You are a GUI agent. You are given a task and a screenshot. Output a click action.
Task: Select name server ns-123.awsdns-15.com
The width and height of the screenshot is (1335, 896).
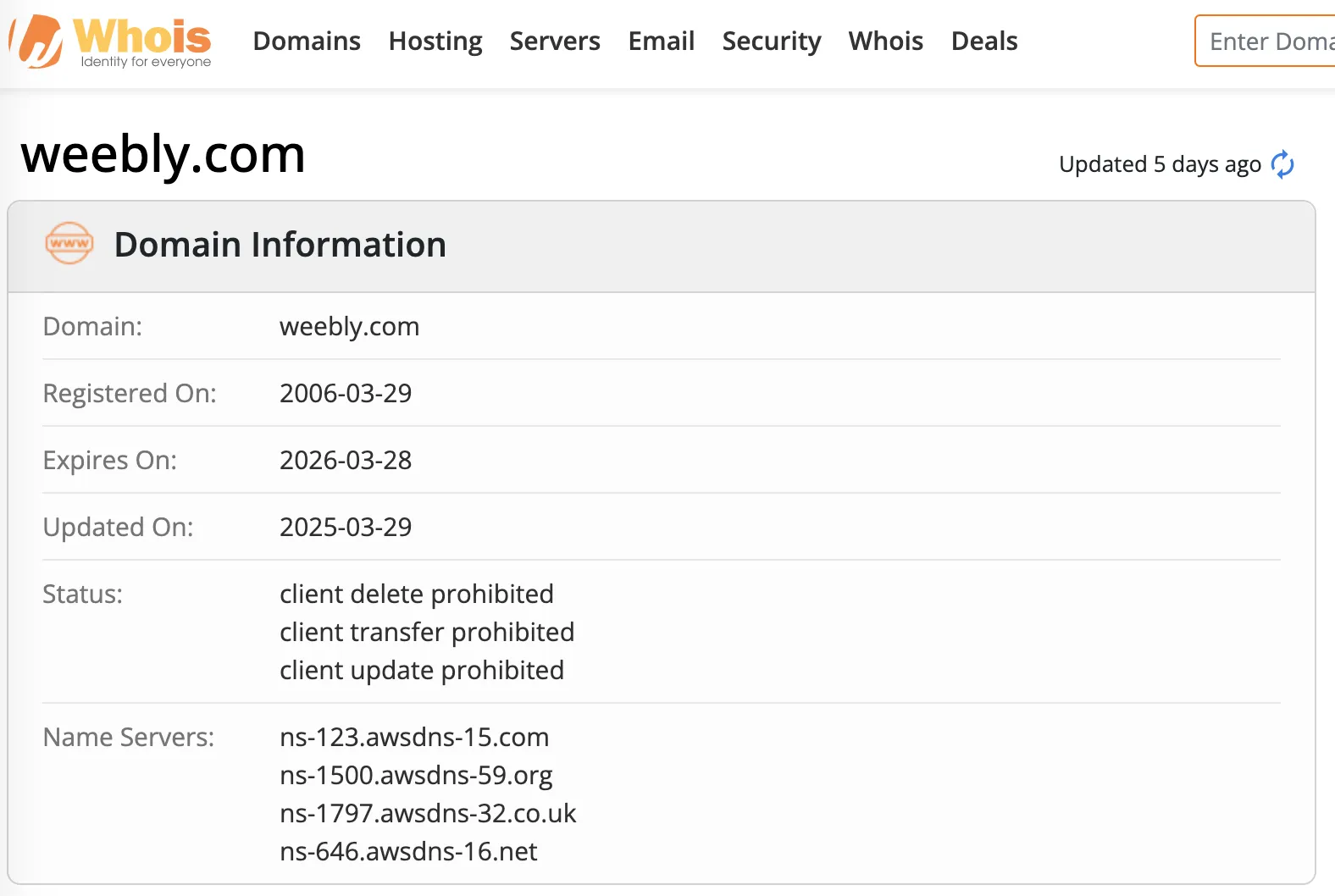click(414, 737)
